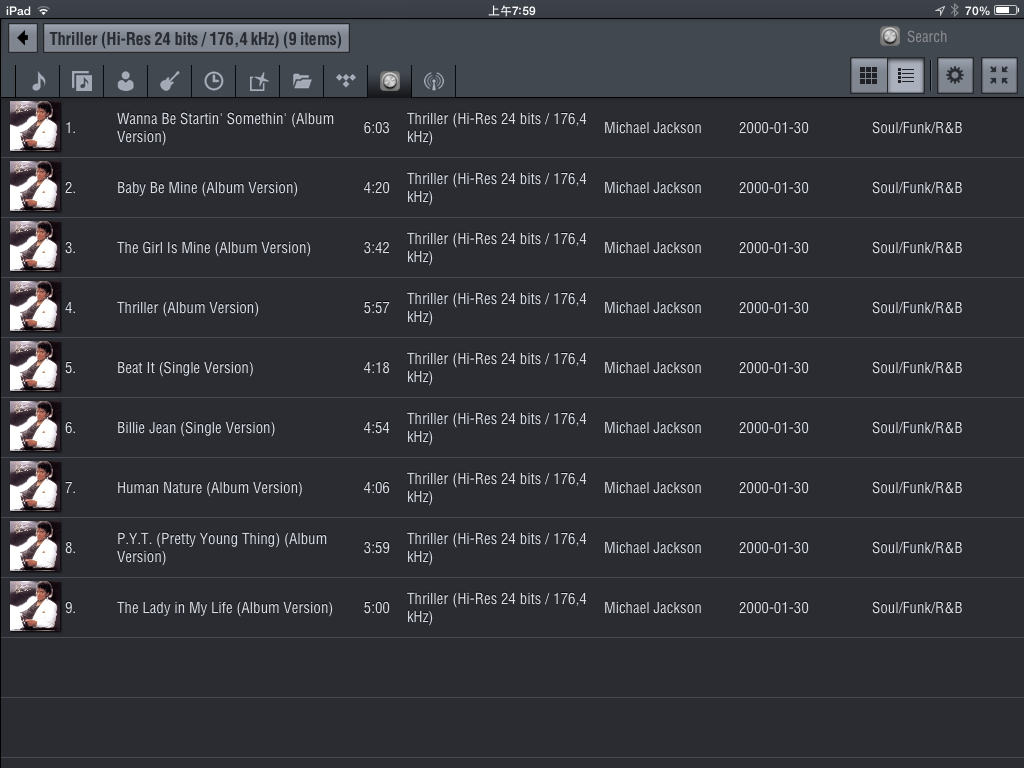Go back using the left arrow button
1024x768 pixels.
click(x=23, y=39)
